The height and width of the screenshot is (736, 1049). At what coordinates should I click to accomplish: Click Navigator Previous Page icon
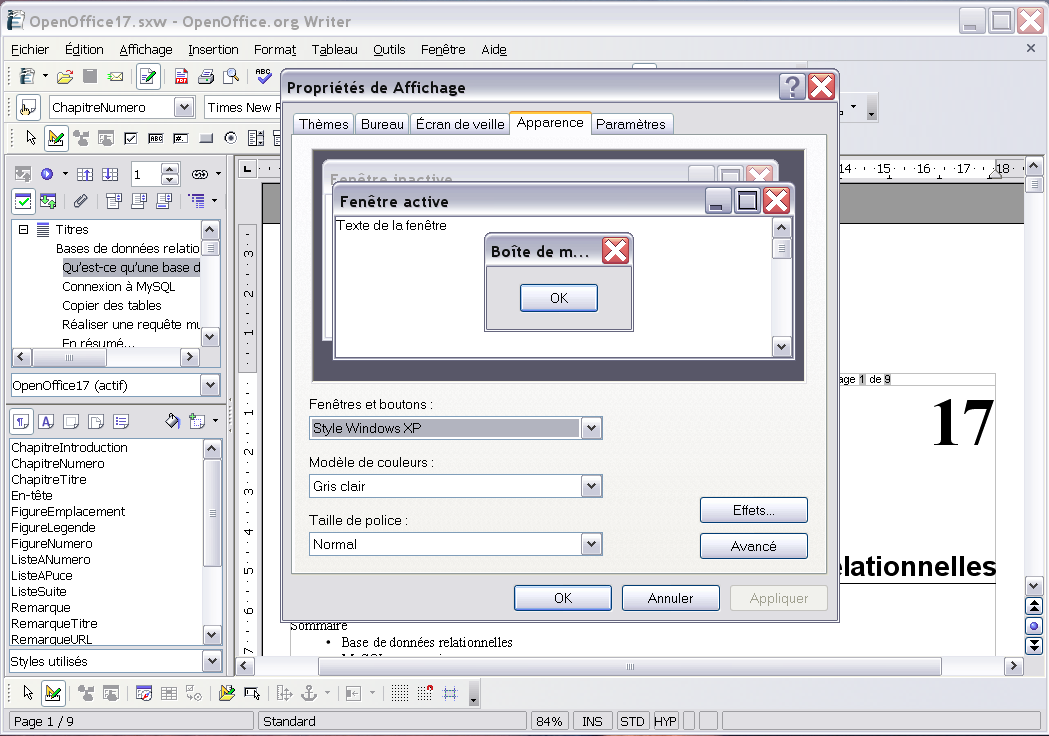85,174
